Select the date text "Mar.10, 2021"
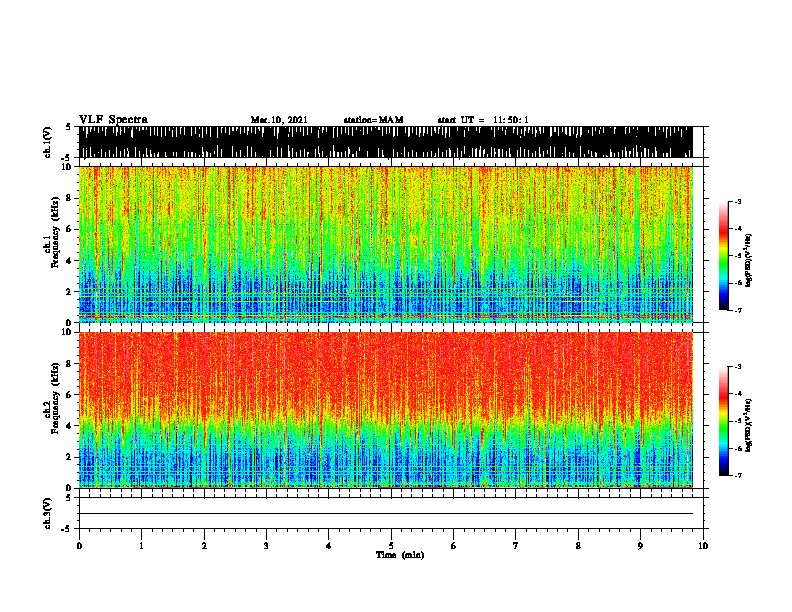 pos(279,120)
